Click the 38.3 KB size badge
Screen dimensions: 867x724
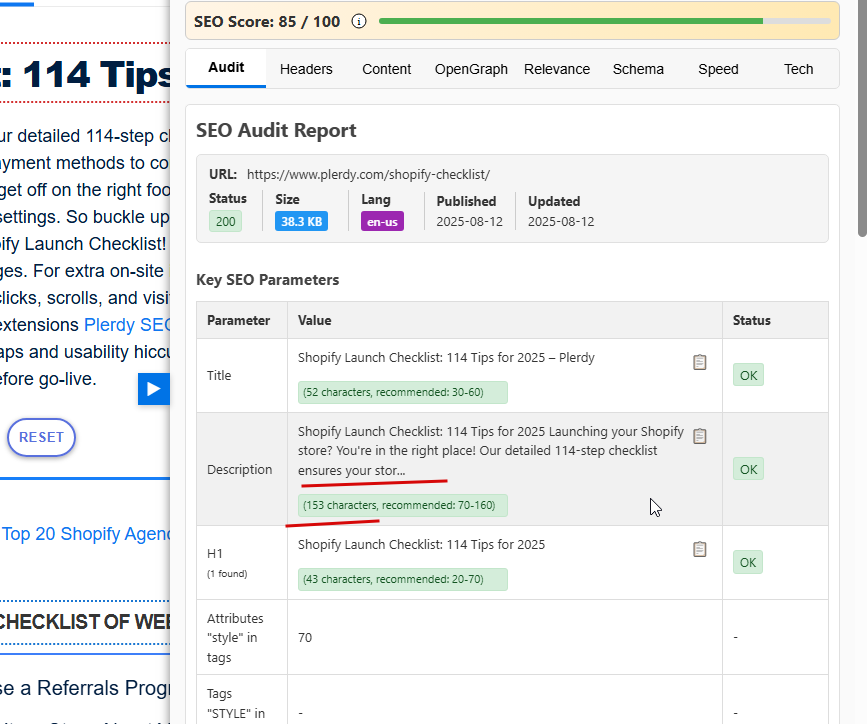pos(301,222)
